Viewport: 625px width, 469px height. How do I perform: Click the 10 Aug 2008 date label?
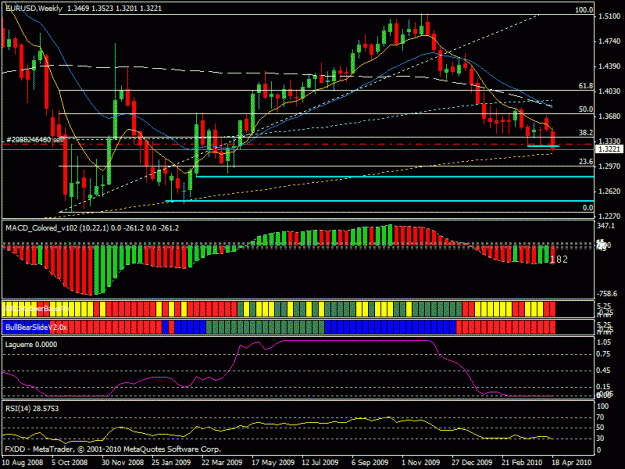click(22, 463)
